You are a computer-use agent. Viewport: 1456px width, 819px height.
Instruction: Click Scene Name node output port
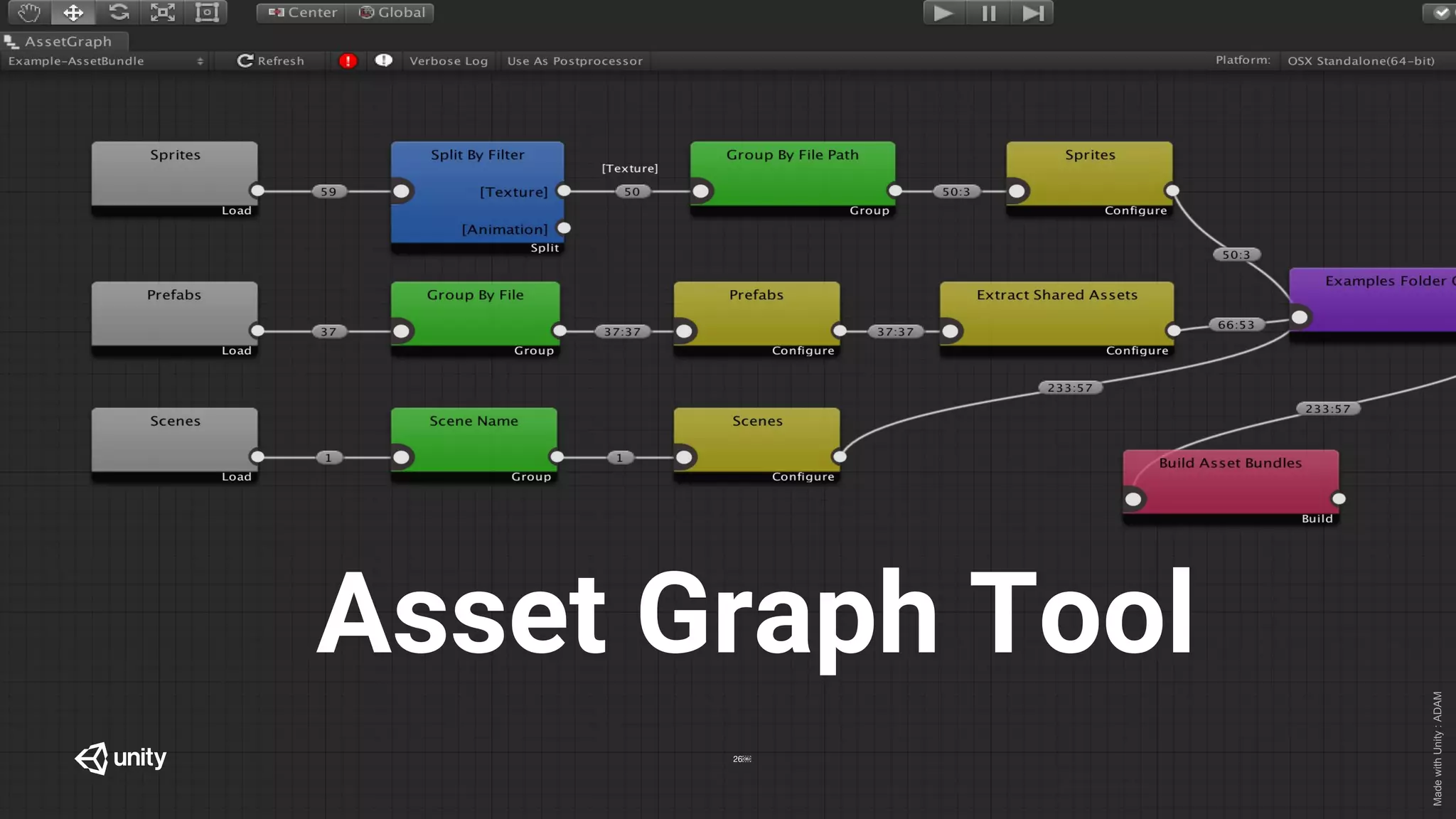(557, 456)
